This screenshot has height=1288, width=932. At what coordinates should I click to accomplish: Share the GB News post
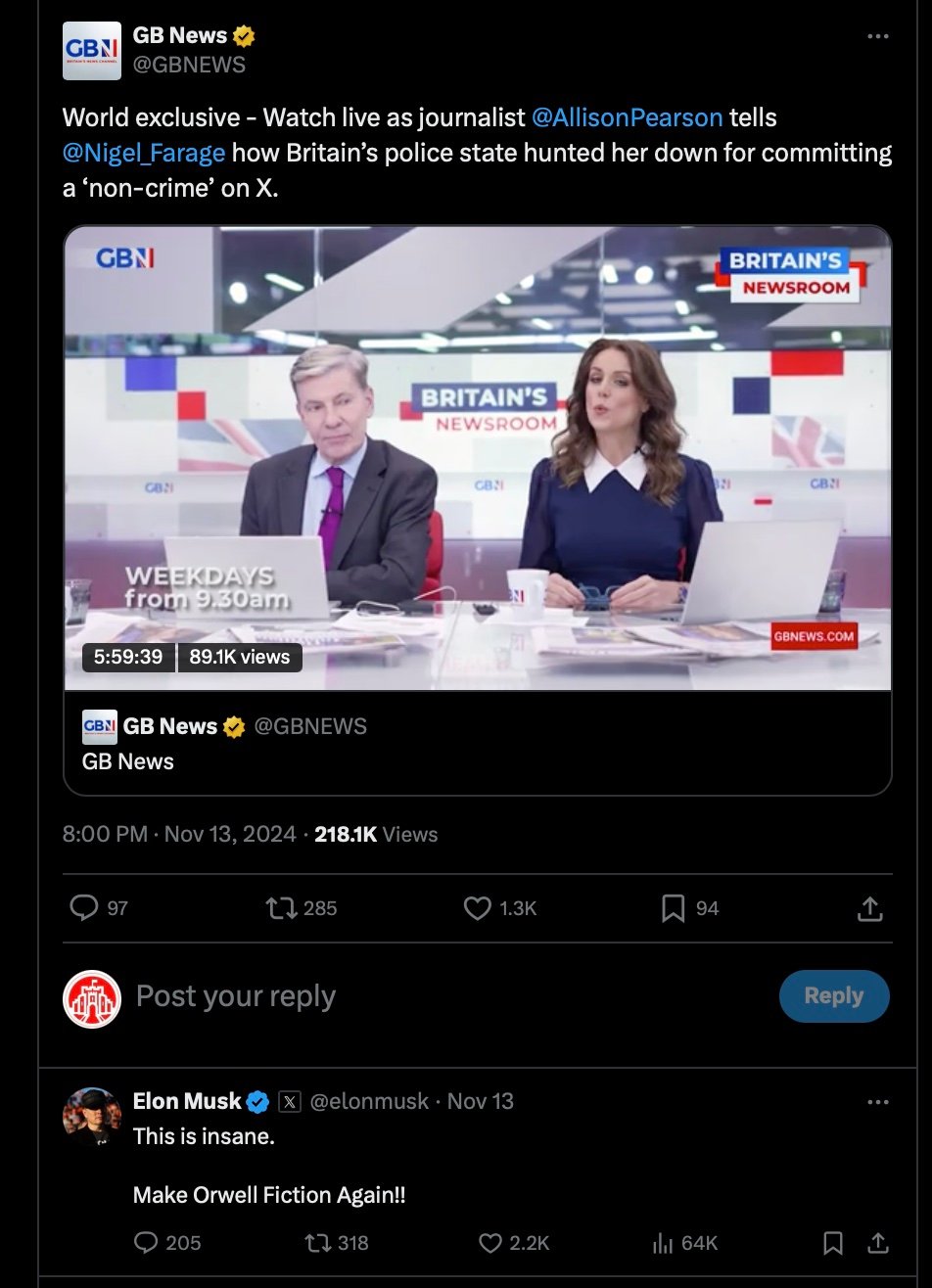(869, 908)
